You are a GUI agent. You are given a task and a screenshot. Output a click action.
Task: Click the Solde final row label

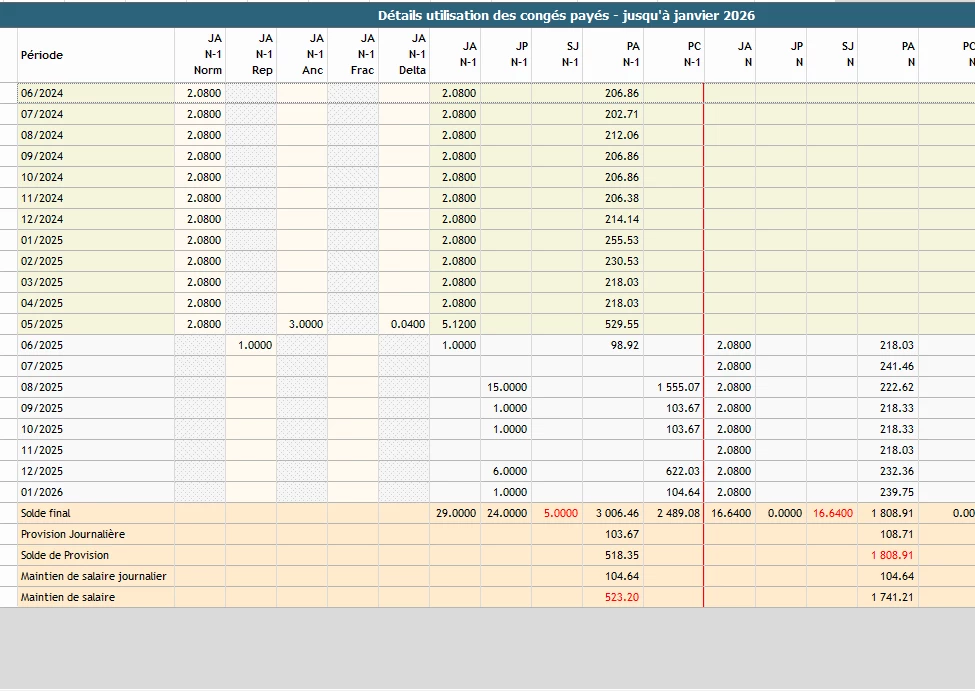click(x=47, y=513)
